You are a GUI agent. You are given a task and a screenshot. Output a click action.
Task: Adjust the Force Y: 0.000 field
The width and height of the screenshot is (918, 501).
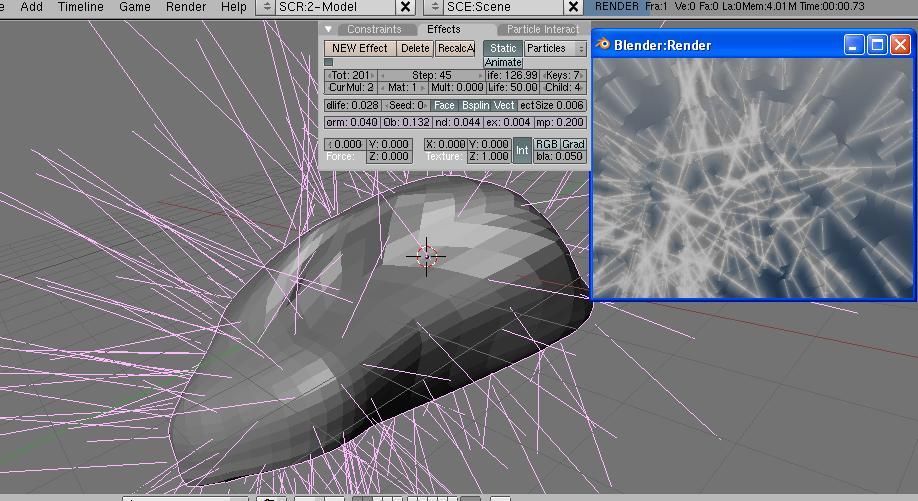click(389, 144)
